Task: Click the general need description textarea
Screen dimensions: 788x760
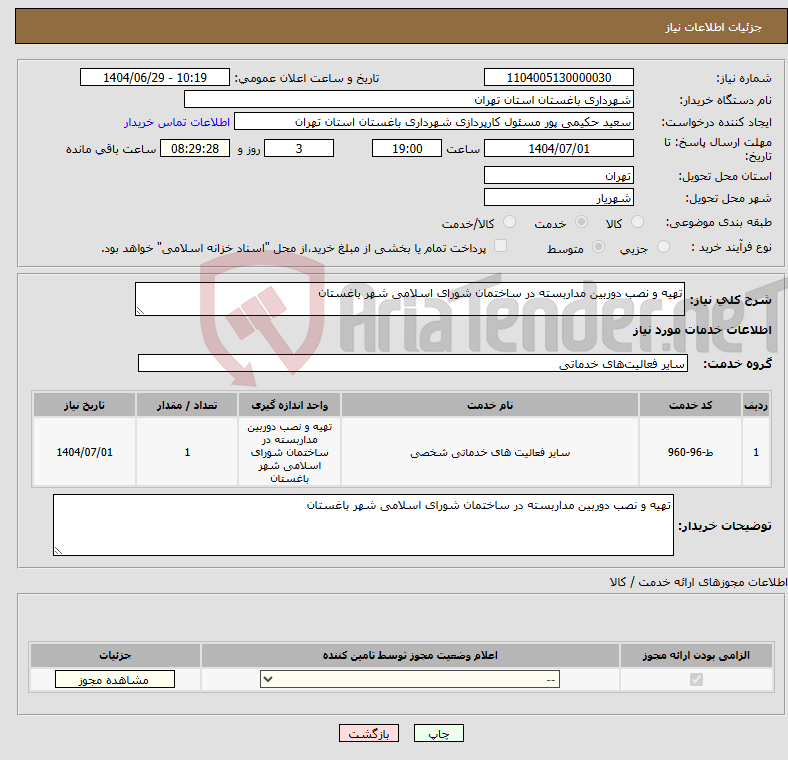Action: (410, 299)
